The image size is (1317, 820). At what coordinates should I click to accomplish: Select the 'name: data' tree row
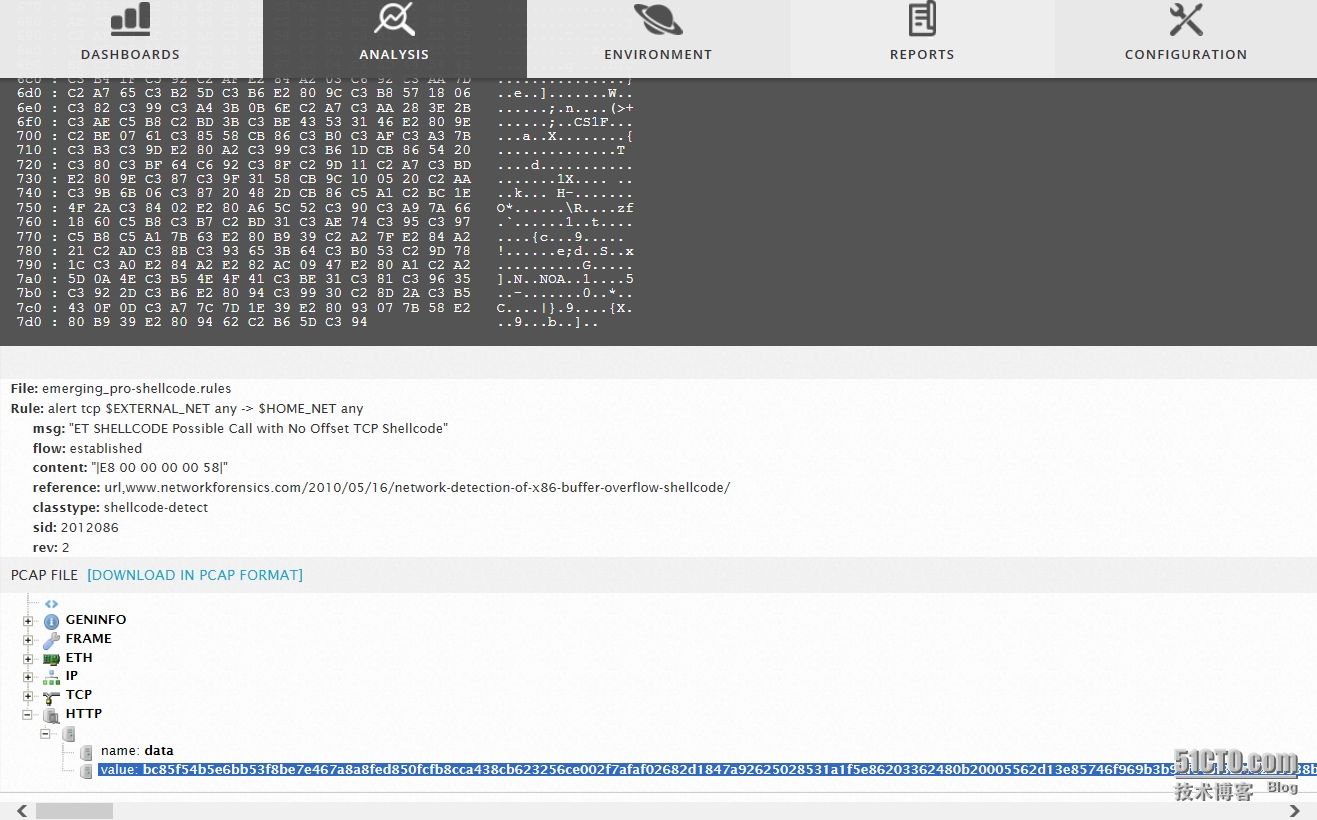click(137, 750)
